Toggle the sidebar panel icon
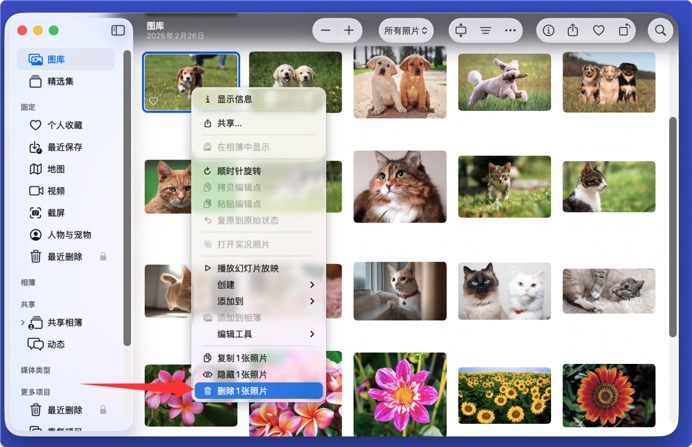This screenshot has width=692, height=447. 118,30
